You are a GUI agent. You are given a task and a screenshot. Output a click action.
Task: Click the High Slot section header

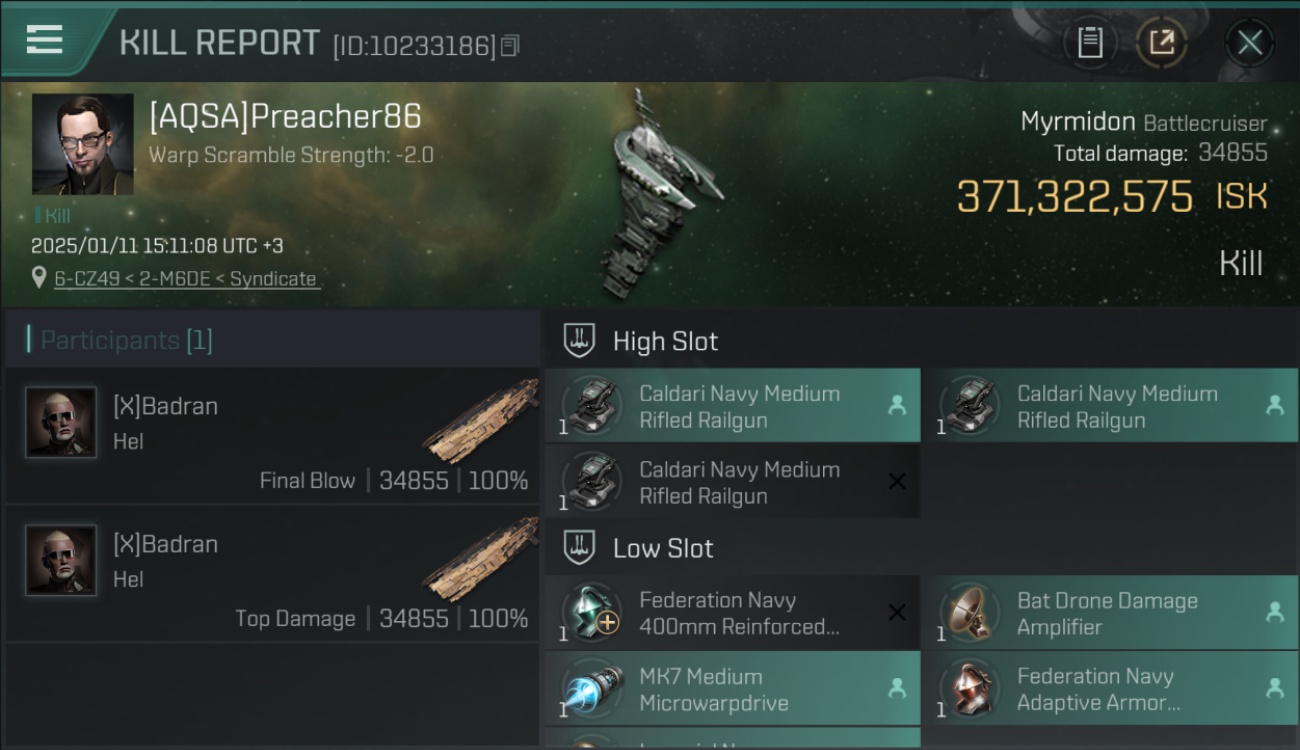665,341
